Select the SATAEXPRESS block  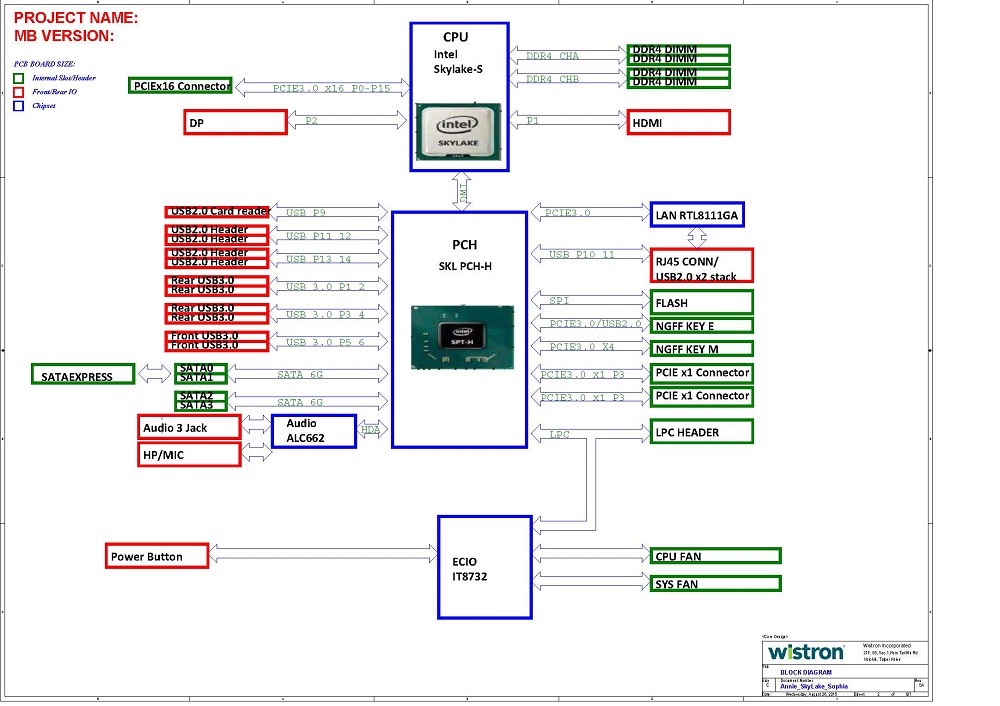coord(83,374)
